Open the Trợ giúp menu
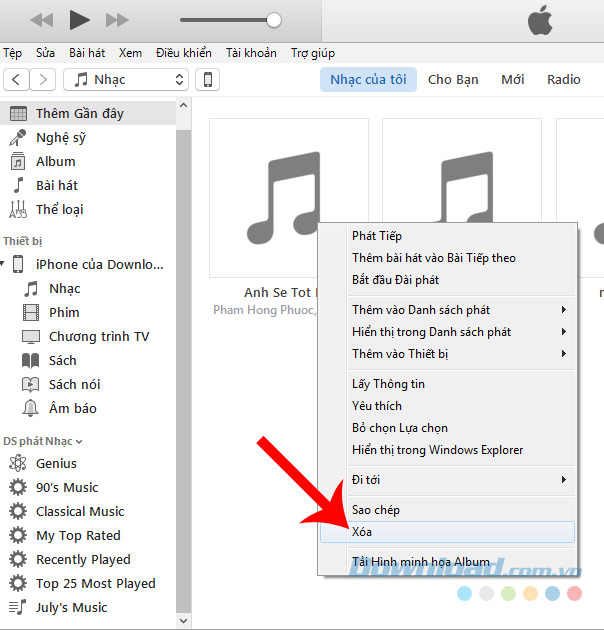This screenshot has width=604, height=630. 313,53
